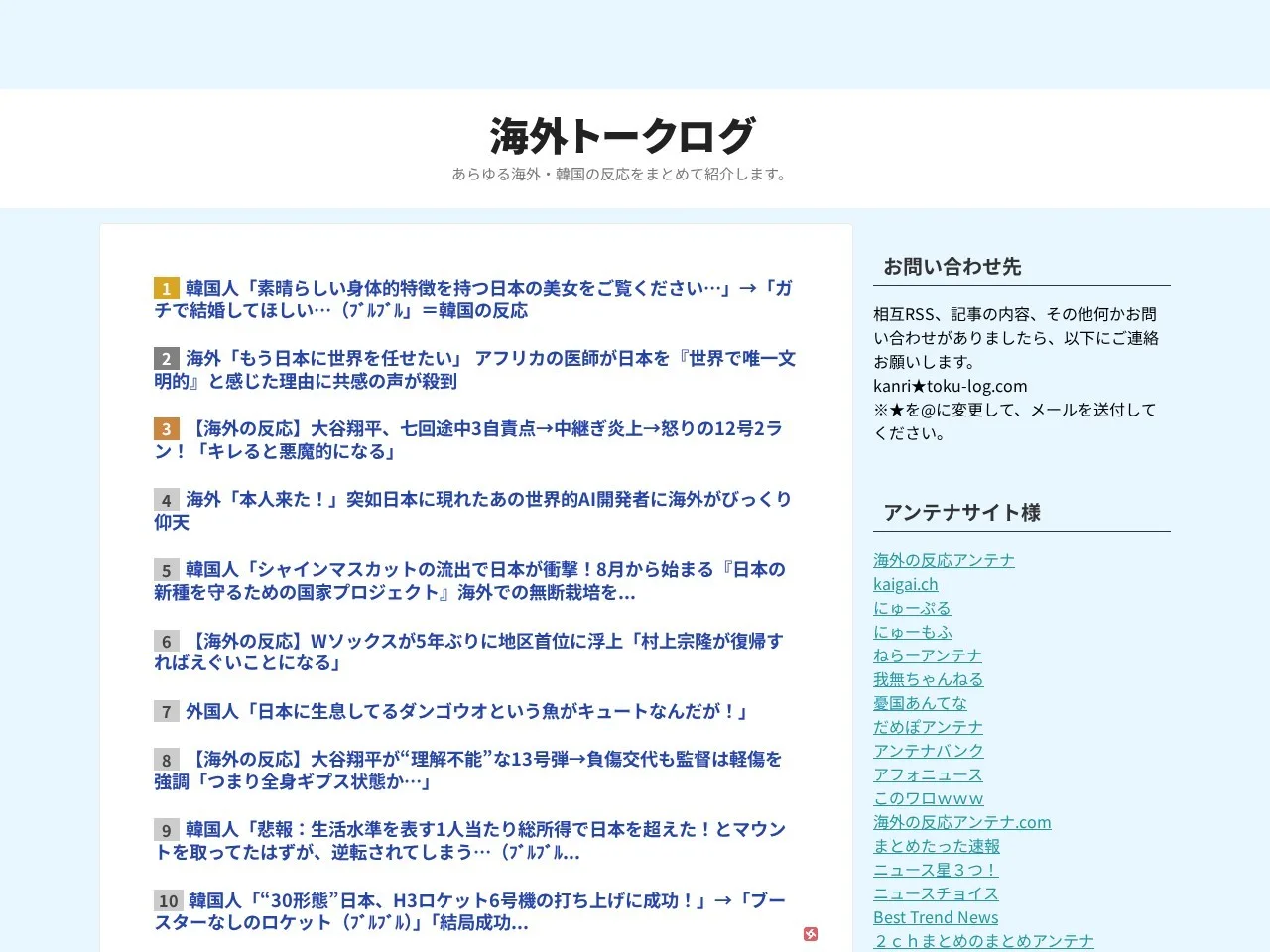The image size is (1270, 952).
Task: Visit the だめぽアンテナ link
Action: click(x=928, y=727)
